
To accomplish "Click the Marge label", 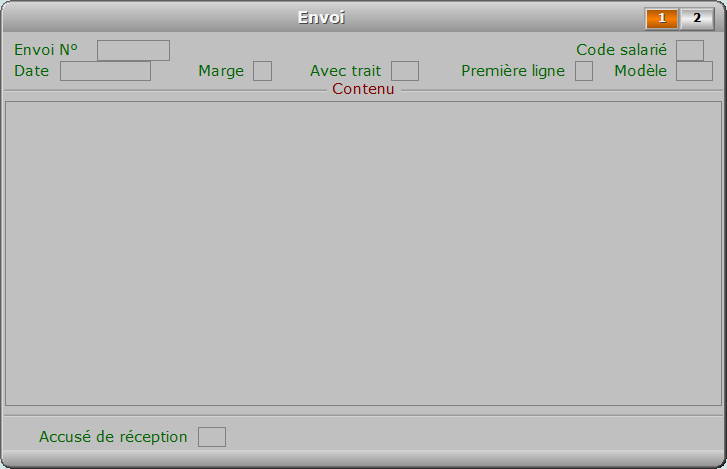I will (x=221, y=71).
